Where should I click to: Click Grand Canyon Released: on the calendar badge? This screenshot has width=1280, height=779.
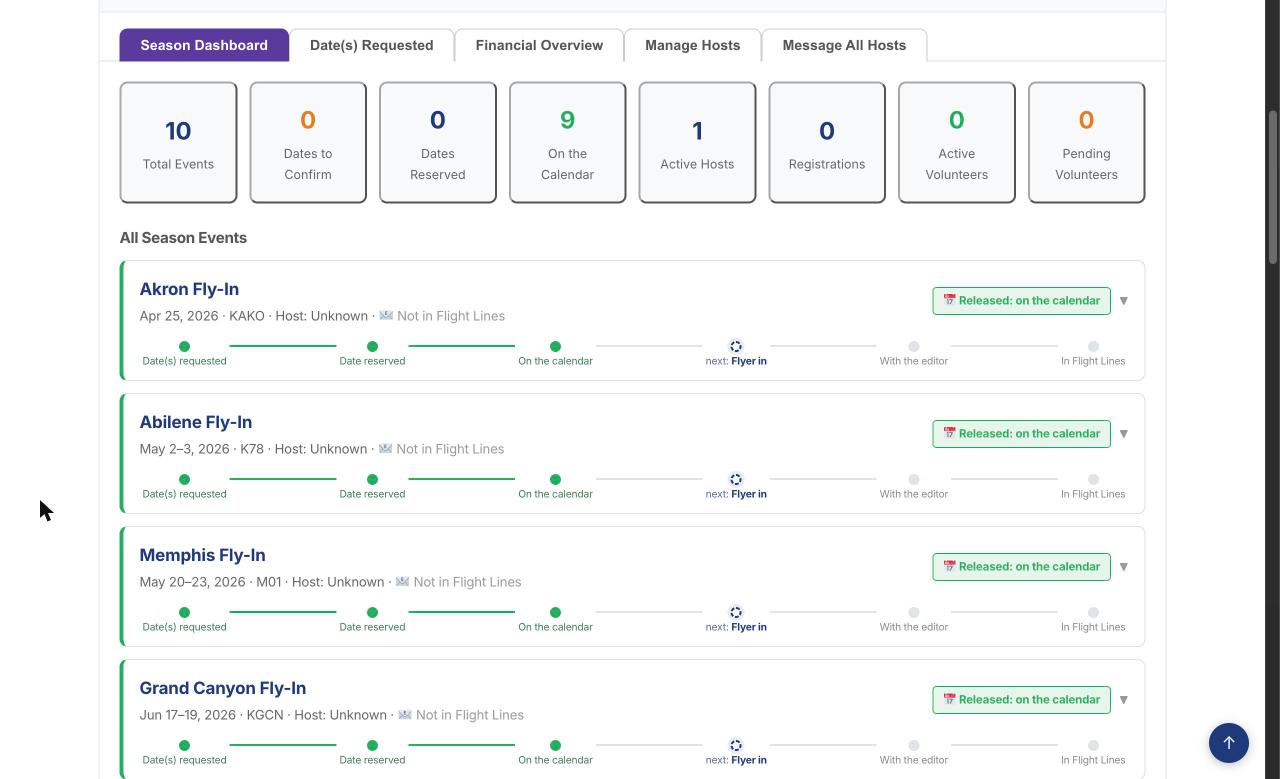click(1021, 700)
